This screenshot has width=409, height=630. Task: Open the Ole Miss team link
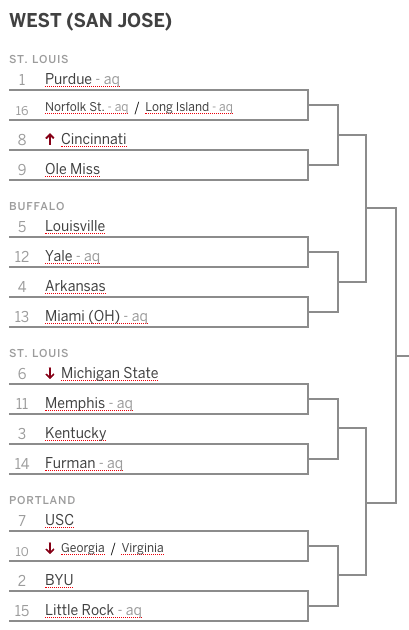pyautogui.click(x=72, y=169)
